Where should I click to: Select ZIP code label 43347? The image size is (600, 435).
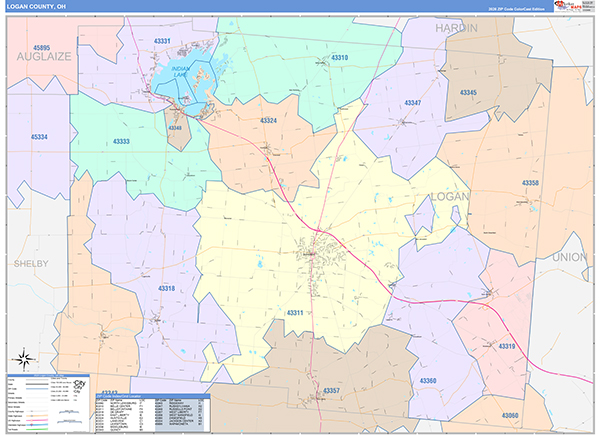pyautogui.click(x=412, y=103)
